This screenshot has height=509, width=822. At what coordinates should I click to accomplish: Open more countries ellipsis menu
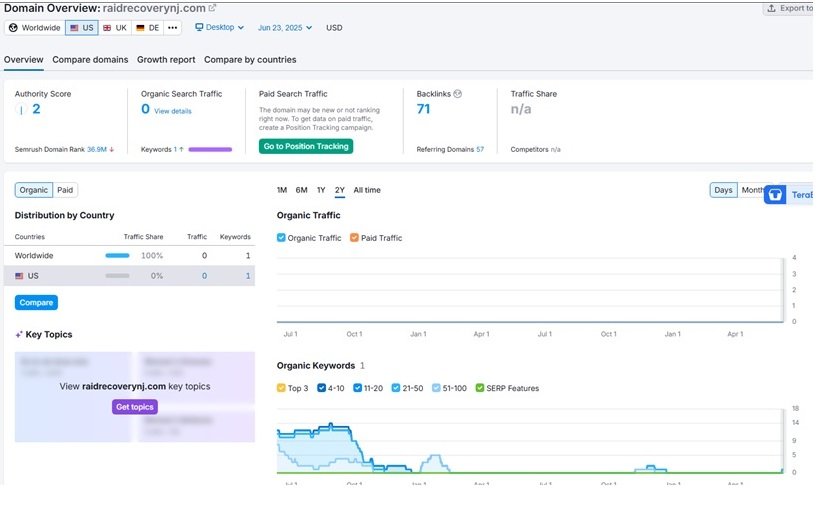click(x=172, y=28)
